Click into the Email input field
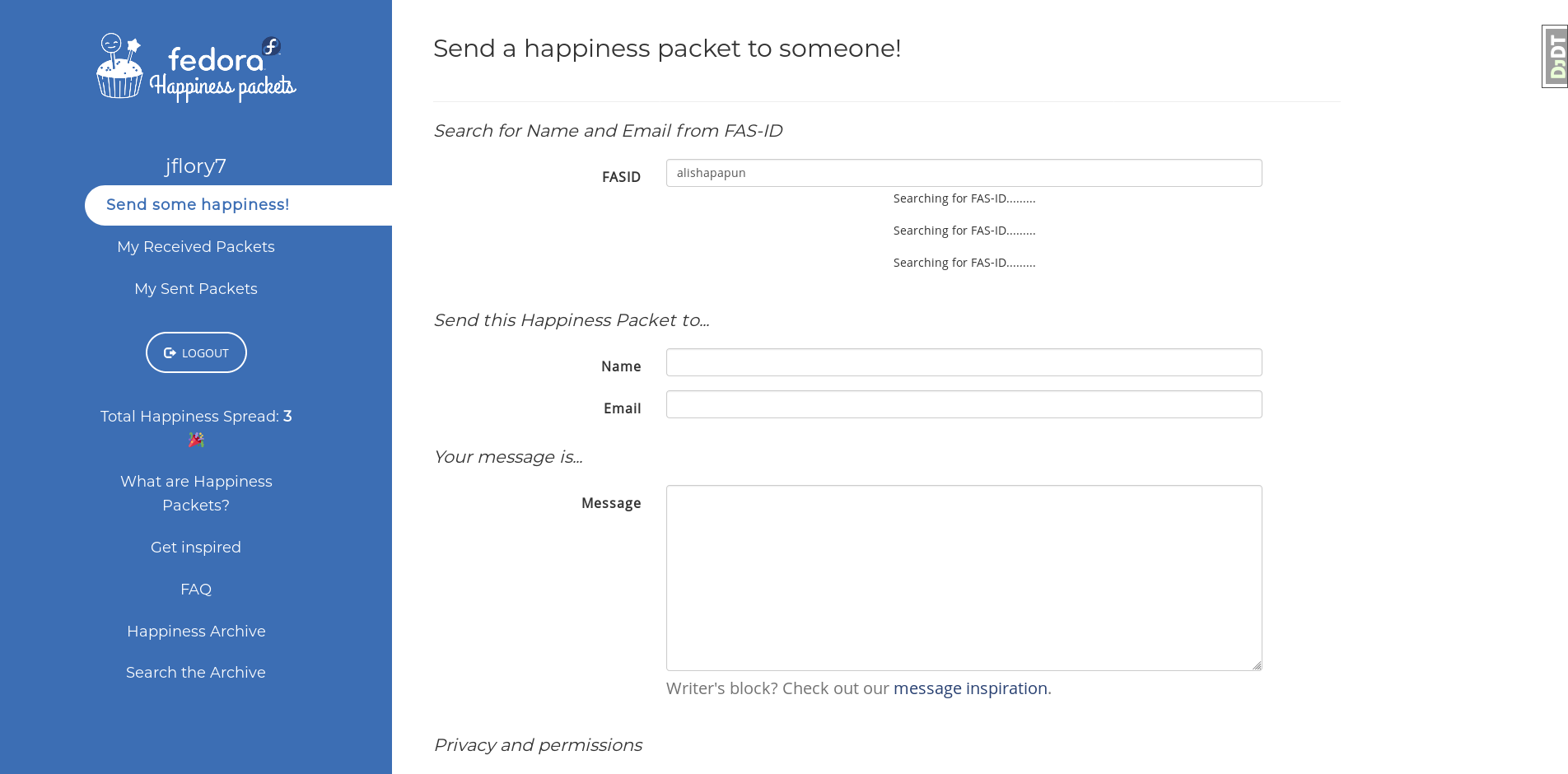1568x774 pixels. [x=964, y=404]
